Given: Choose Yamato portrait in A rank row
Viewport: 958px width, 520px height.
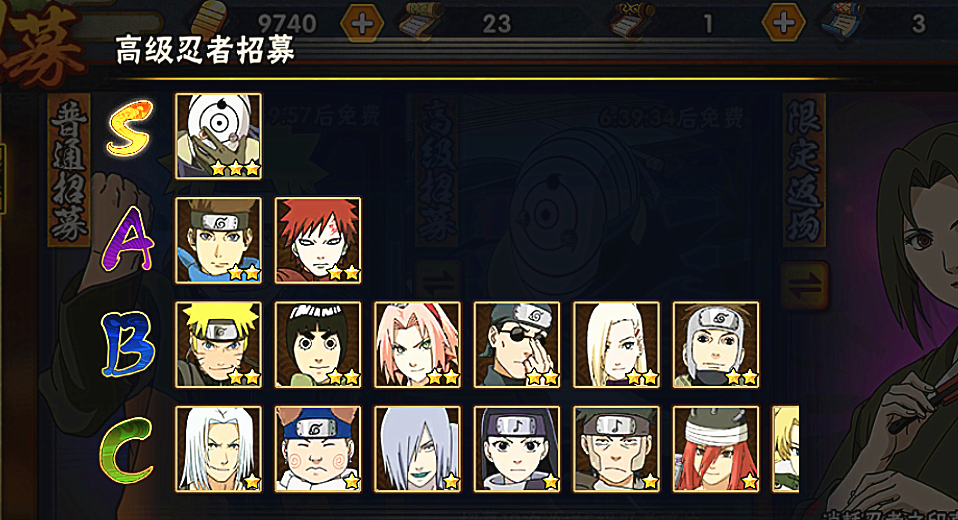Looking at the screenshot, I should (218, 240).
